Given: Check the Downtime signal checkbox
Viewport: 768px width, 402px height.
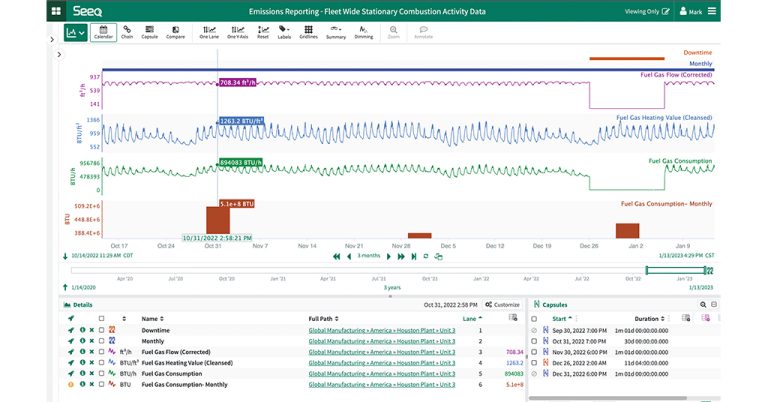Looking at the screenshot, I should pos(100,330).
